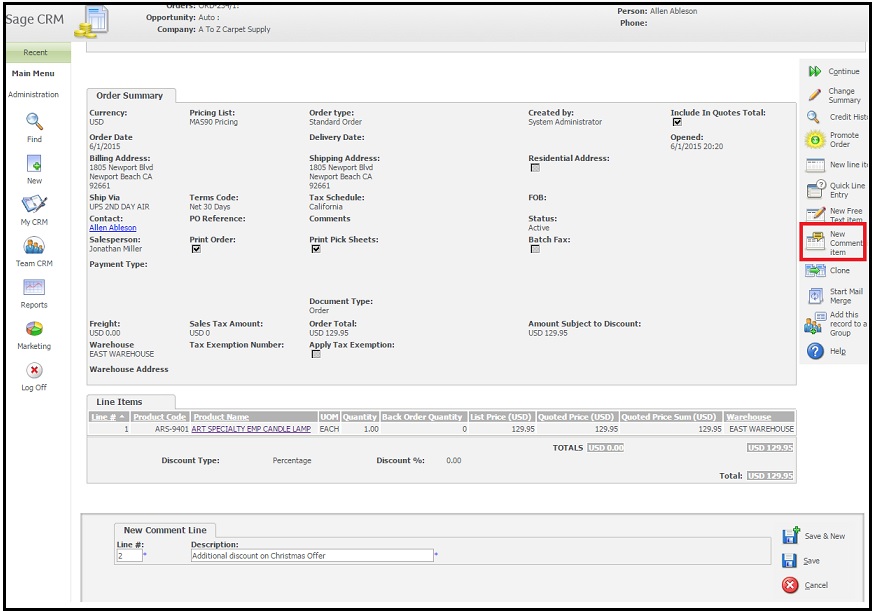Image resolution: width=873 pixels, height=611 pixels.
Task: Click the Cancel text link
Action: 816,585
